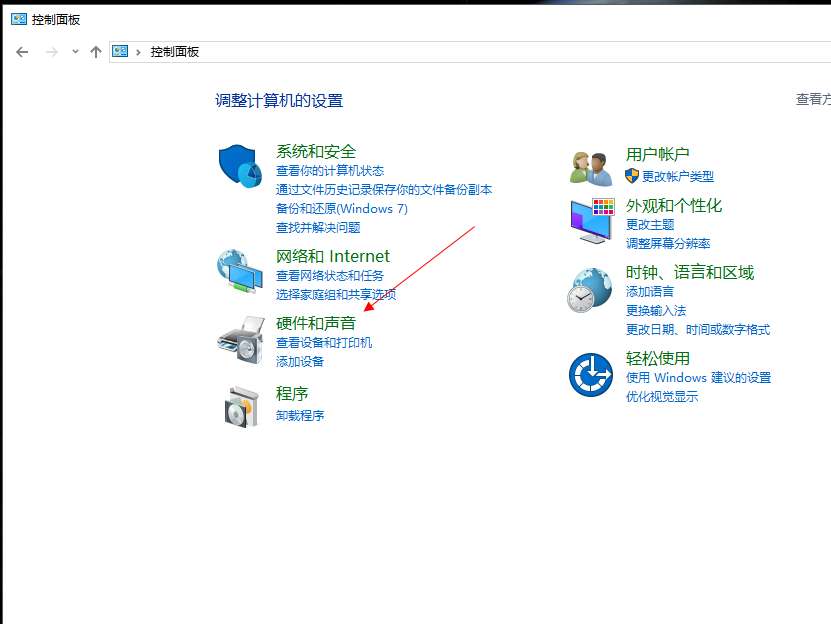
Task: Open the Programs disc icon
Action: point(241,407)
